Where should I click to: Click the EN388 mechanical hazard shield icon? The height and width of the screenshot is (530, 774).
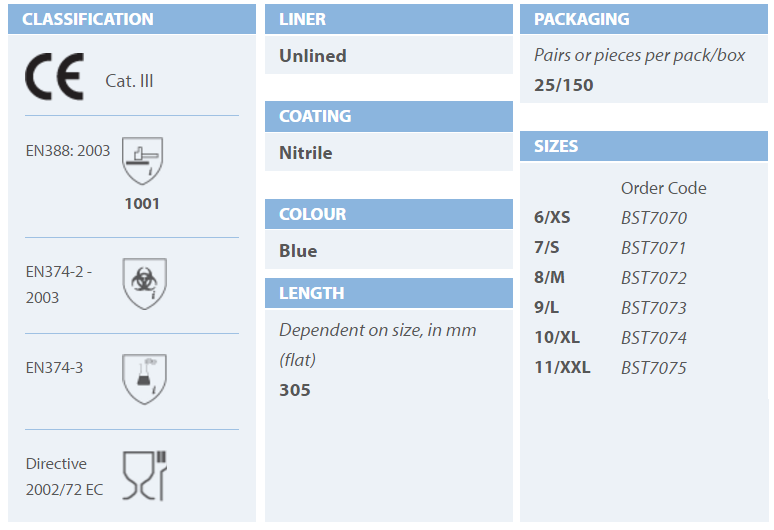pyautogui.click(x=142, y=160)
